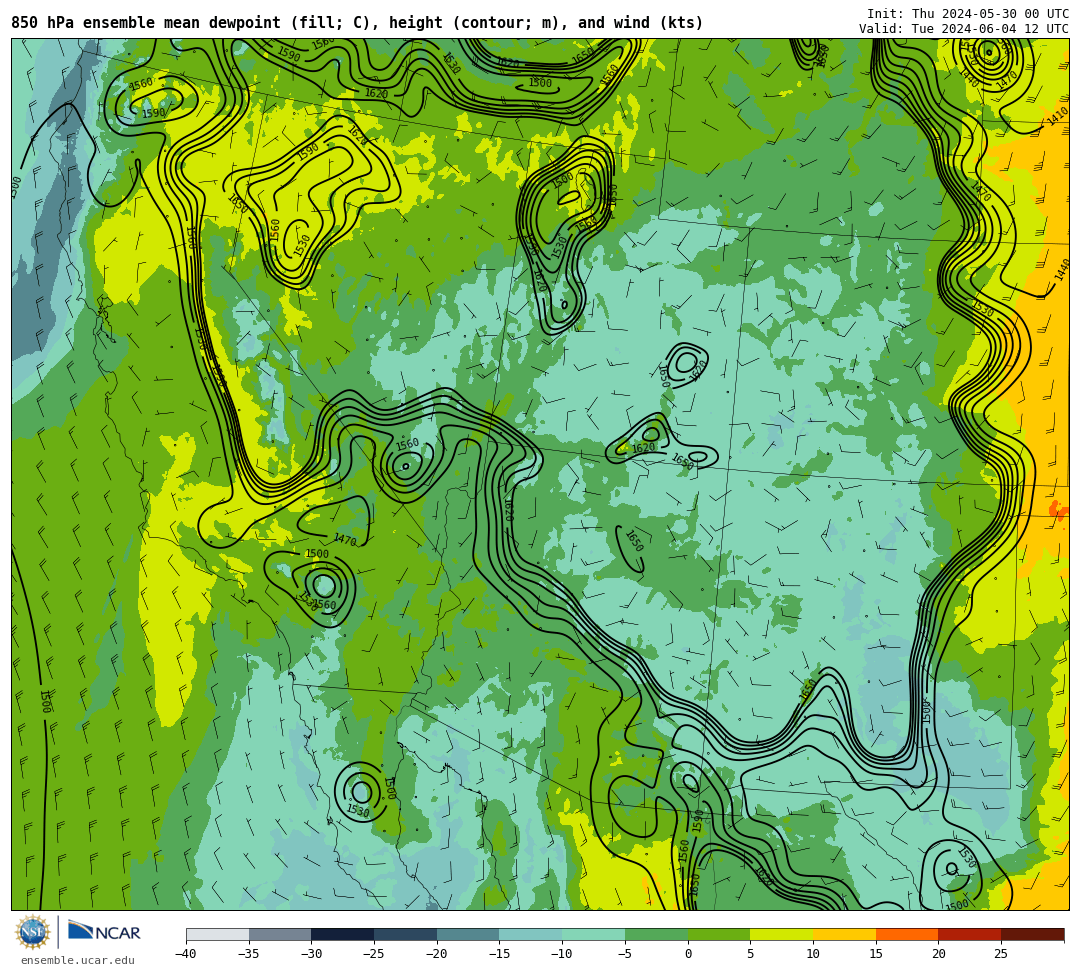The width and height of the screenshot is (1080, 973).
Task: Click the ensemble.ucar.edu text
Action: pos(78,960)
